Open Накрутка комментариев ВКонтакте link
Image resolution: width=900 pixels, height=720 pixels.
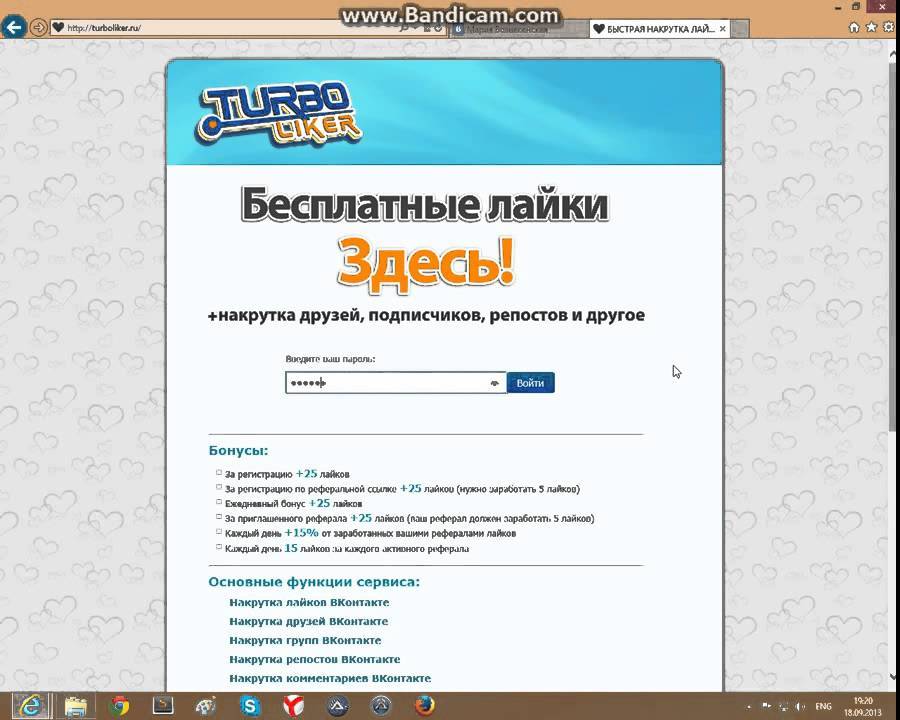pyautogui.click(x=330, y=678)
